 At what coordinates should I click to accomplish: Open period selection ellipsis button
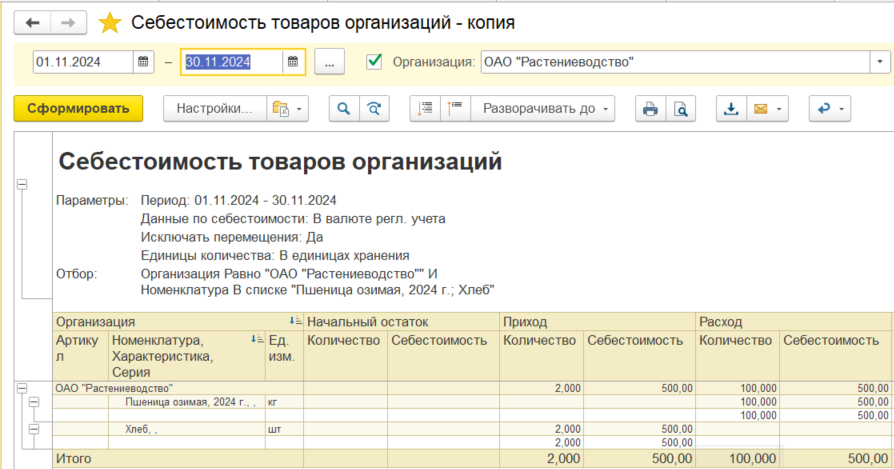tap(330, 62)
